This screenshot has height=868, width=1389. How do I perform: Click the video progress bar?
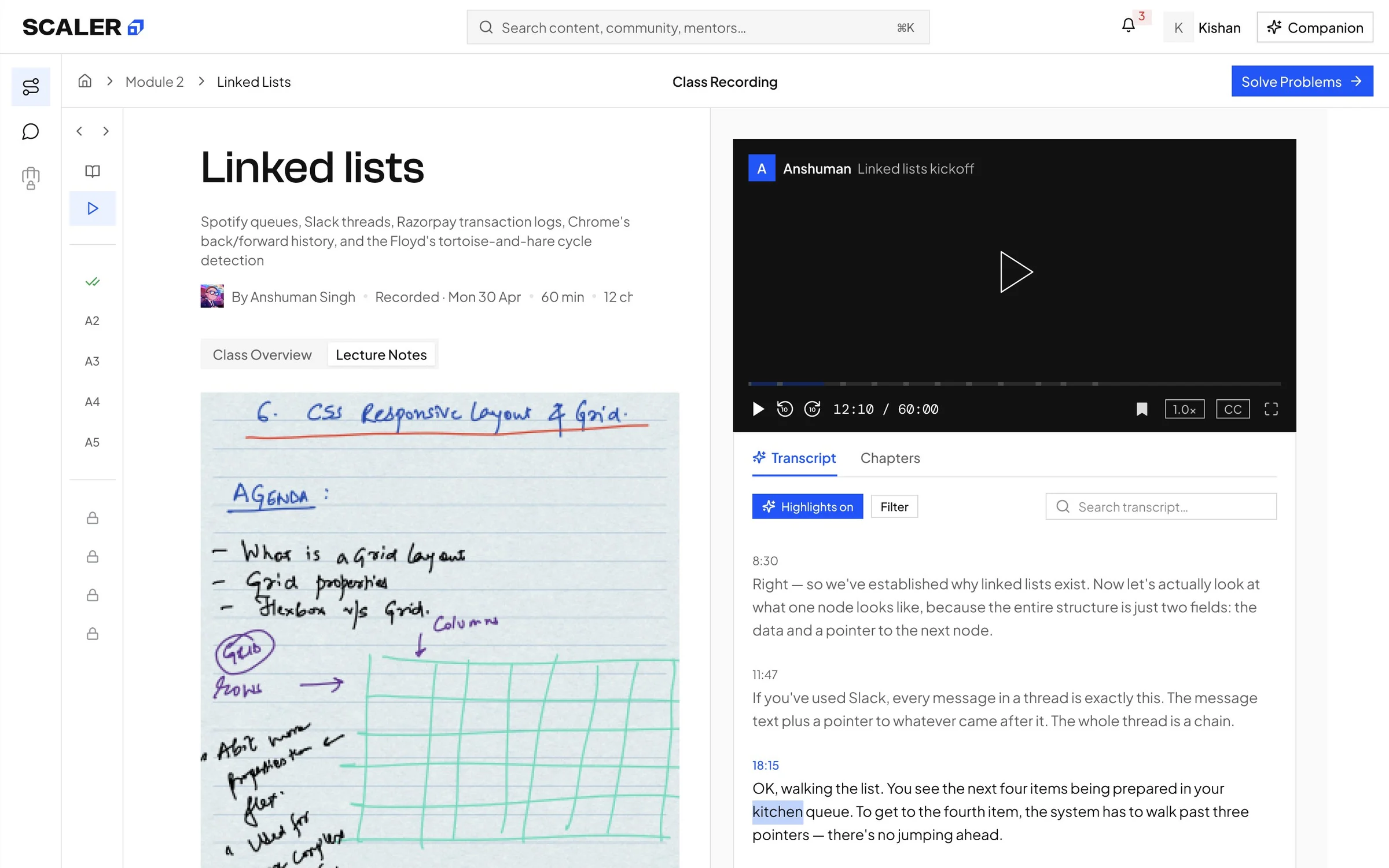tap(1014, 384)
